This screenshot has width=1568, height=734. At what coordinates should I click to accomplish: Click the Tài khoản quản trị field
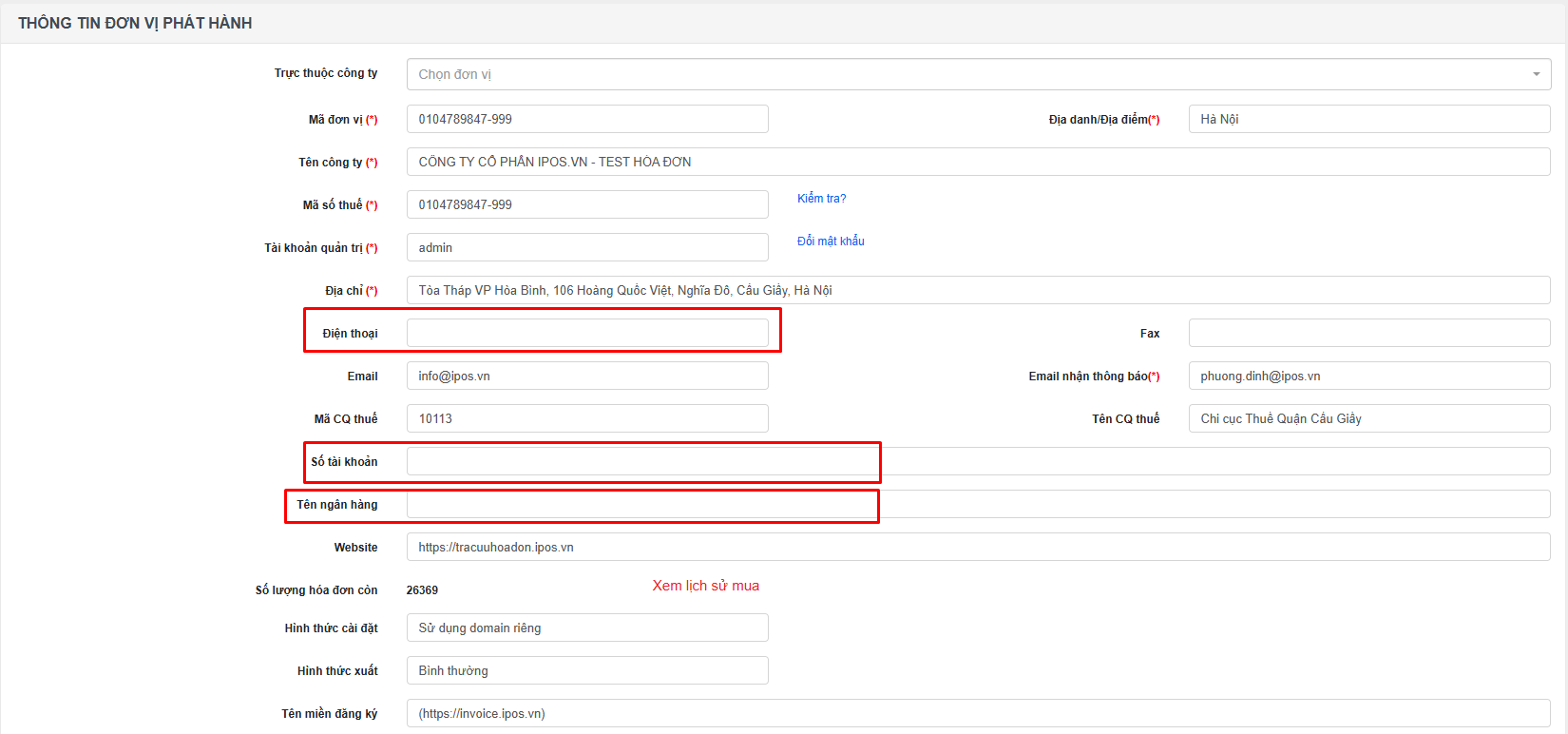(587, 247)
